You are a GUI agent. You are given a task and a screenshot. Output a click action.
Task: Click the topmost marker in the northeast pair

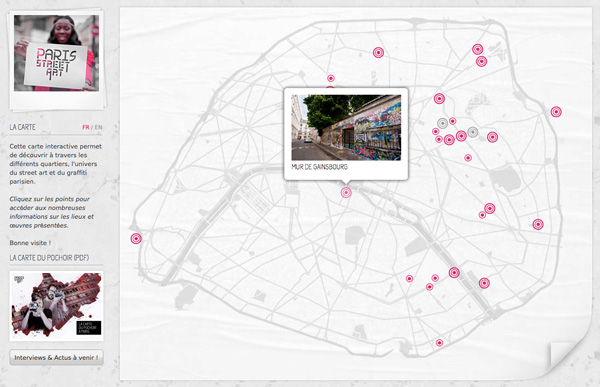tap(477, 49)
